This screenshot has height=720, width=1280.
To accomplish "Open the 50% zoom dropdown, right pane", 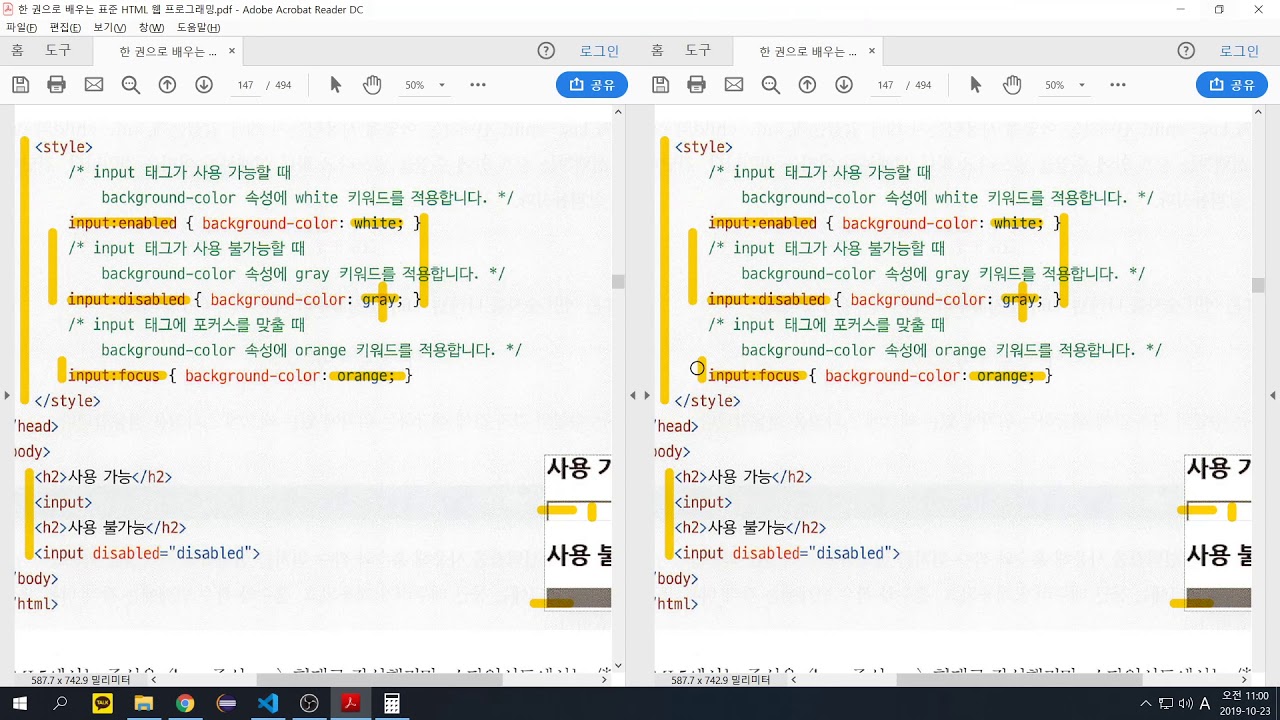I will (x=1066, y=85).
